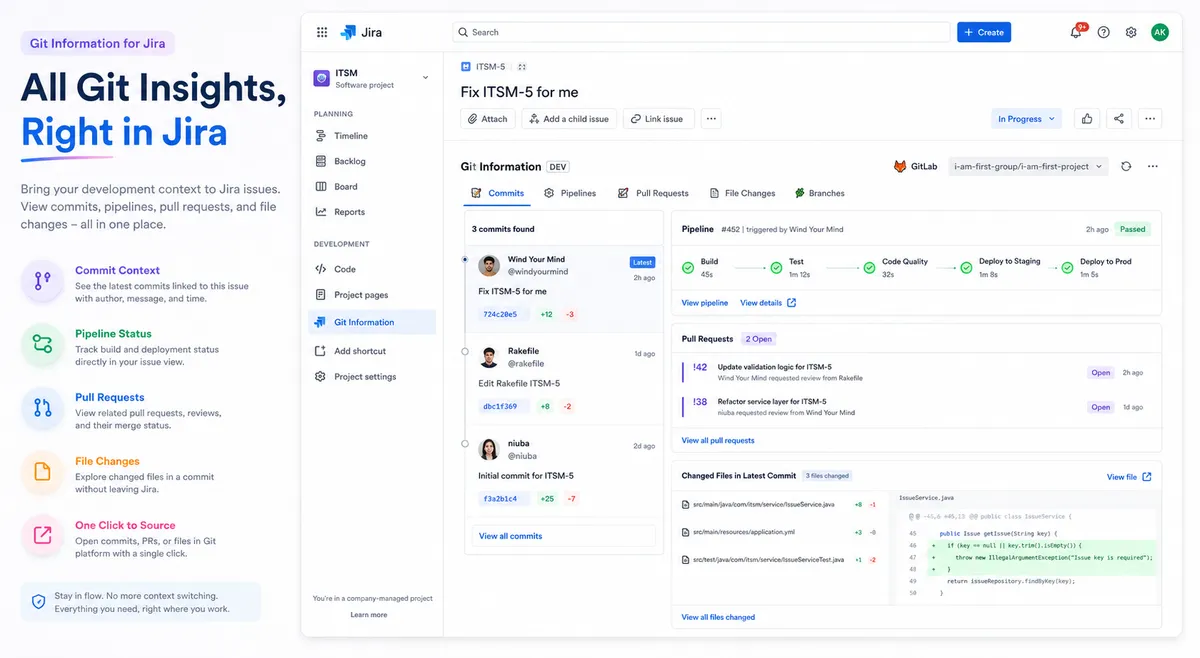Open the app switcher grid icon
This screenshot has width=1200, height=658.
click(322, 32)
